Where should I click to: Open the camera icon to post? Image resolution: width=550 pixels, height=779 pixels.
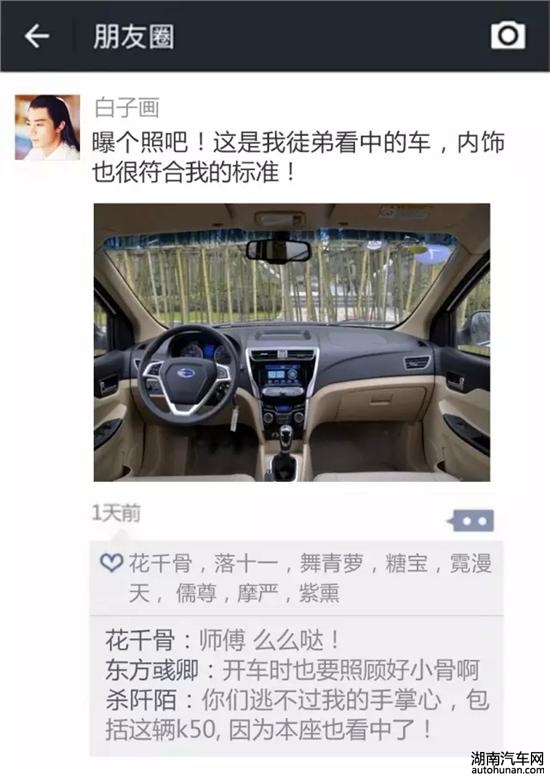pos(508,35)
